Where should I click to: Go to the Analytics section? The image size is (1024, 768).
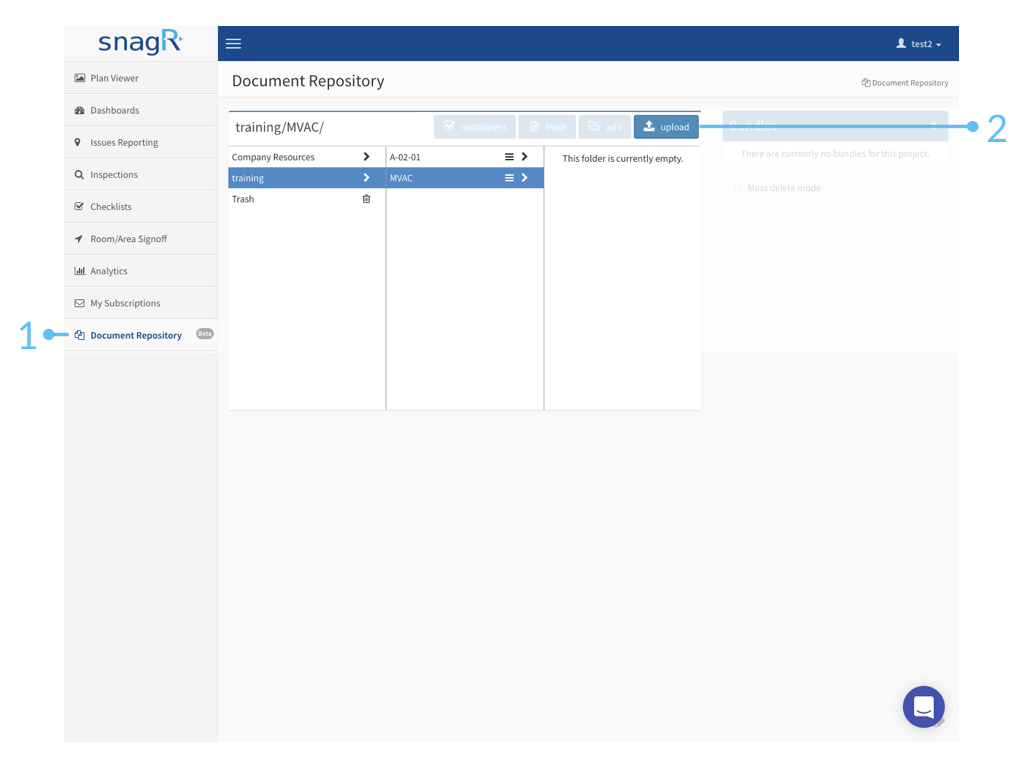point(140,270)
